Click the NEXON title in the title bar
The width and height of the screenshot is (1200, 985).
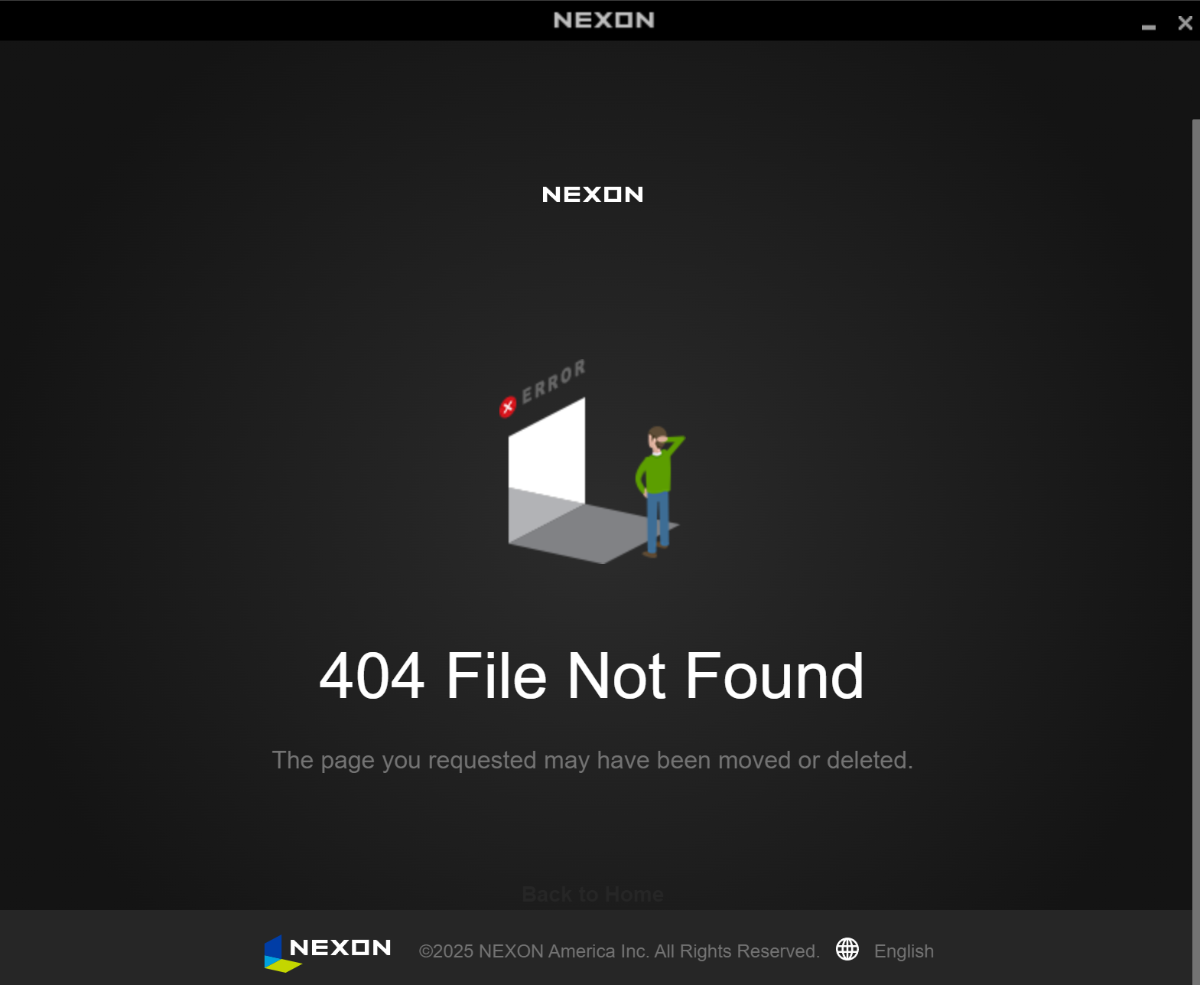604,19
